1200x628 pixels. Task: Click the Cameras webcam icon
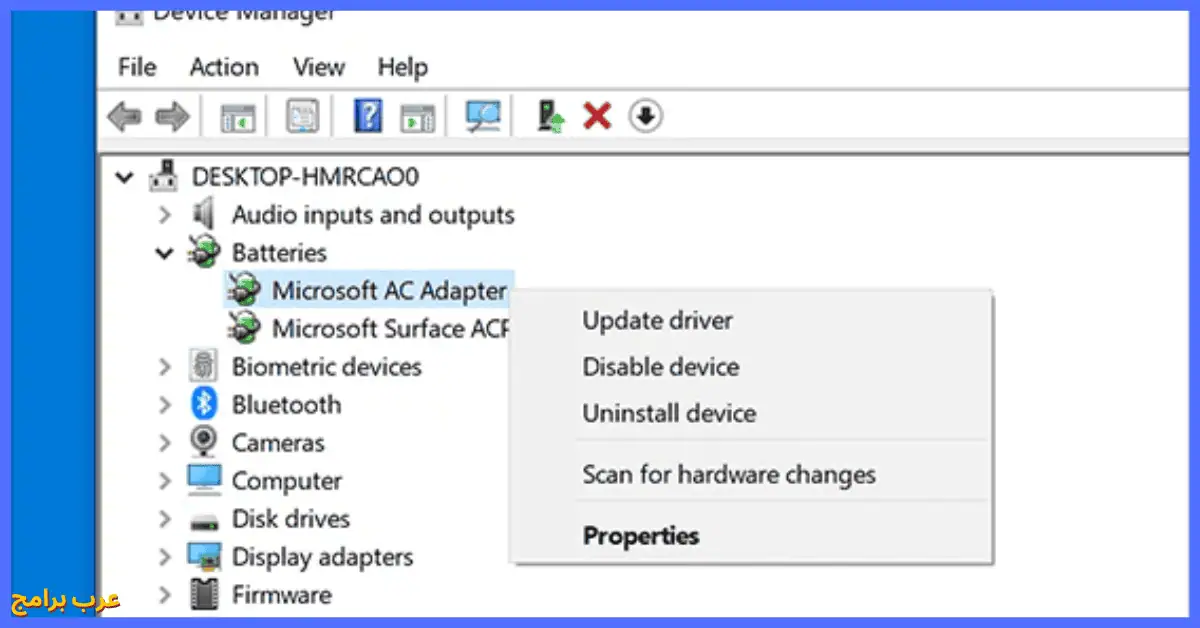tap(204, 442)
